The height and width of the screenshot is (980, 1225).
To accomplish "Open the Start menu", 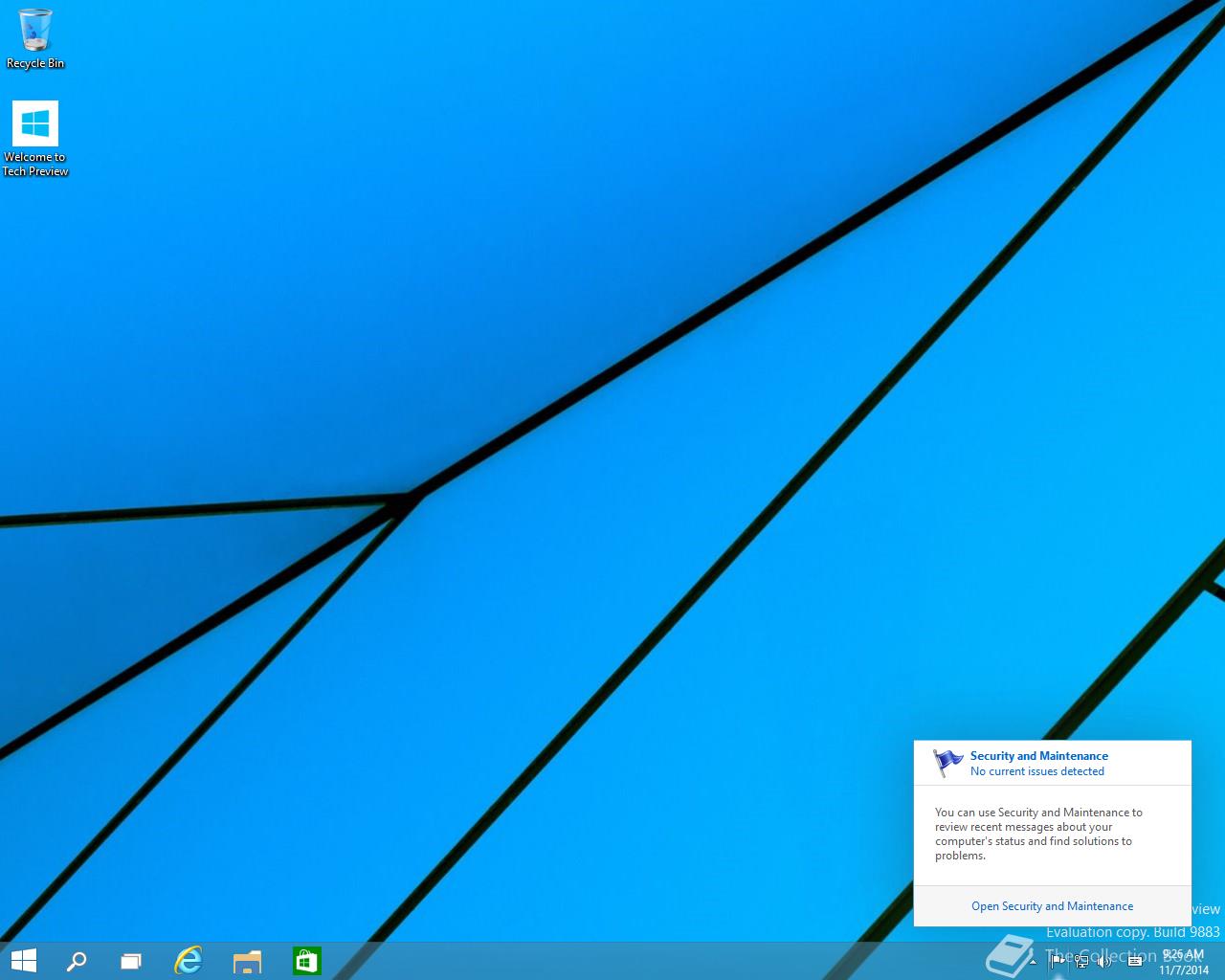I will coord(23,961).
